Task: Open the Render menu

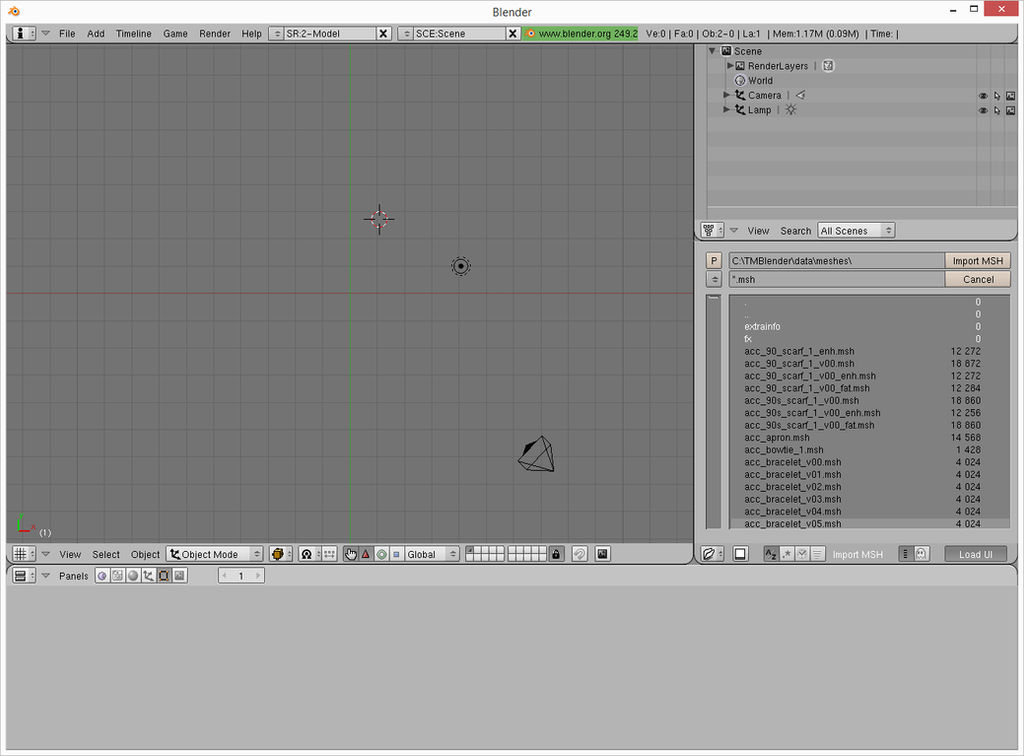Action: tap(214, 33)
